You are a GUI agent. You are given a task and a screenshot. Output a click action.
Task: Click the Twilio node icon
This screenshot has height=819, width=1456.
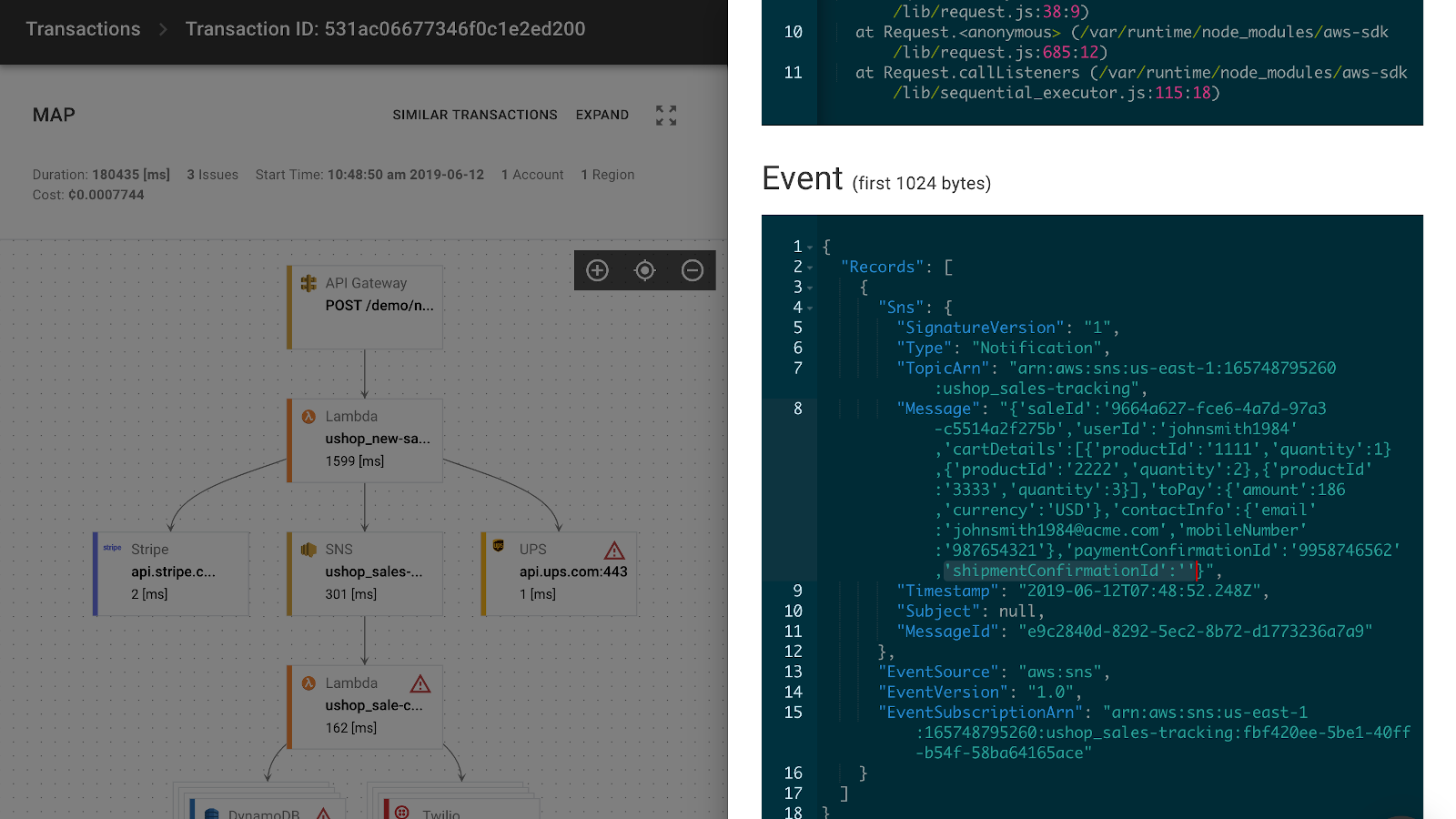pos(402,812)
